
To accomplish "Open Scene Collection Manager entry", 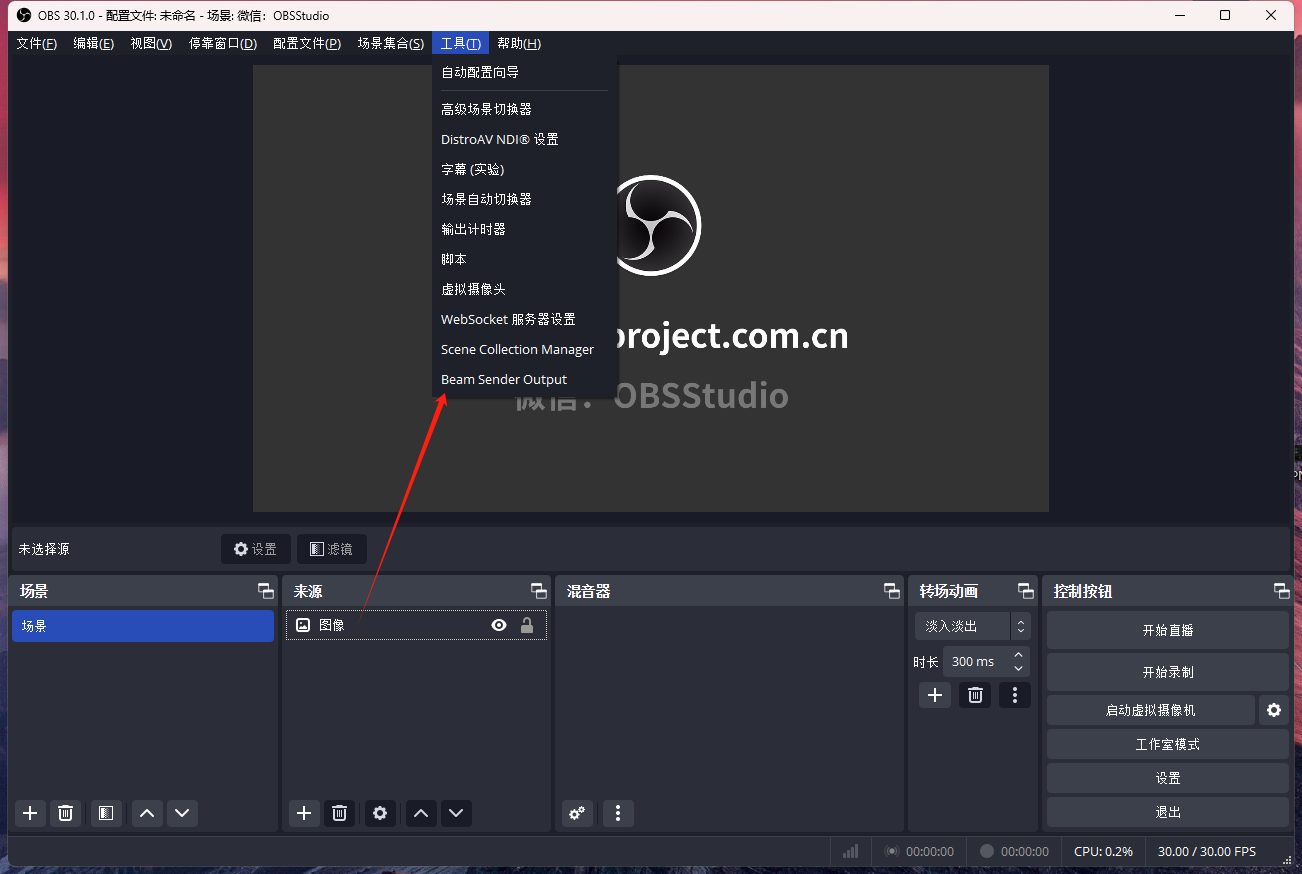I will pyautogui.click(x=526, y=349).
